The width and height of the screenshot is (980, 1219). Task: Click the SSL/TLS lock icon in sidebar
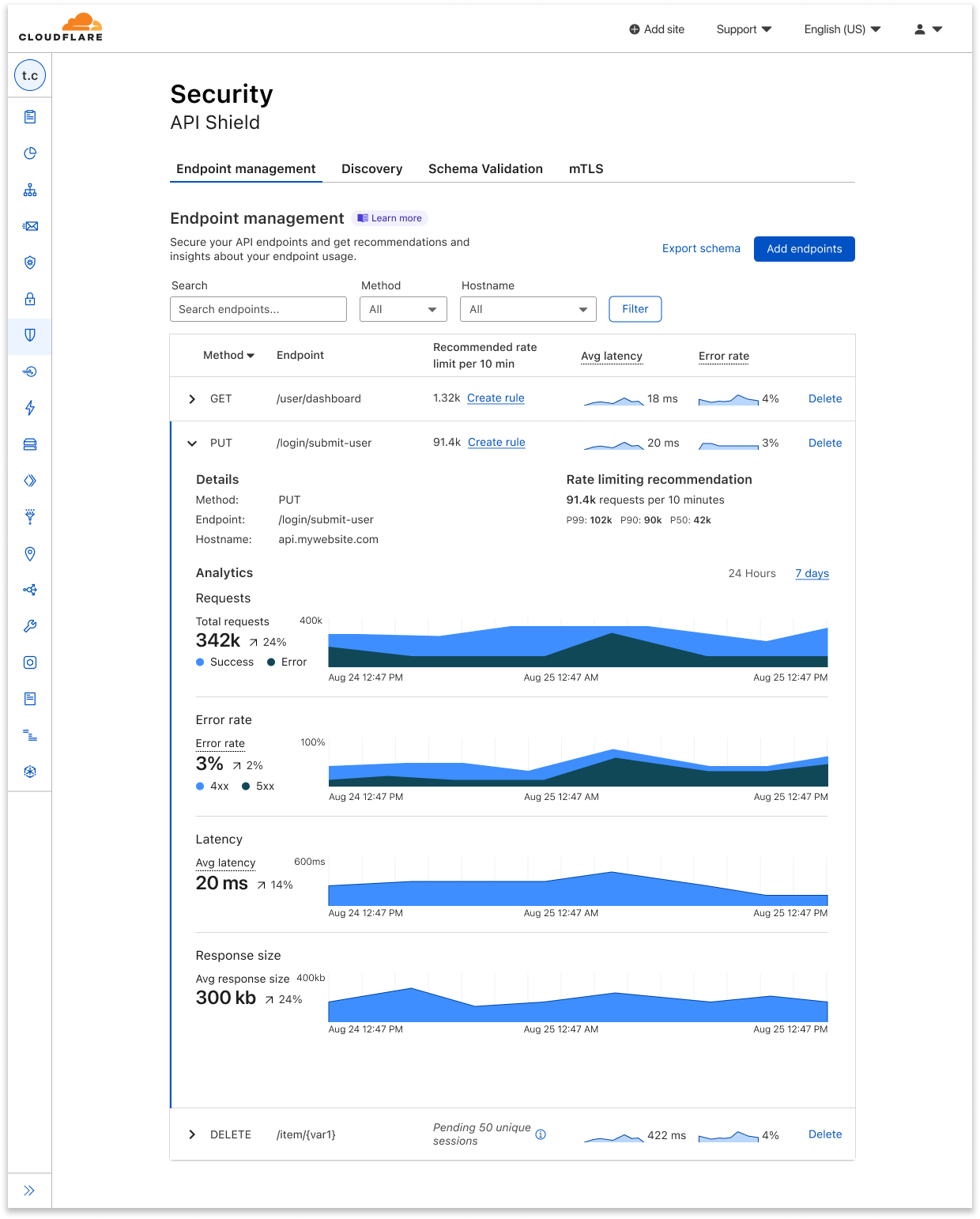point(30,299)
